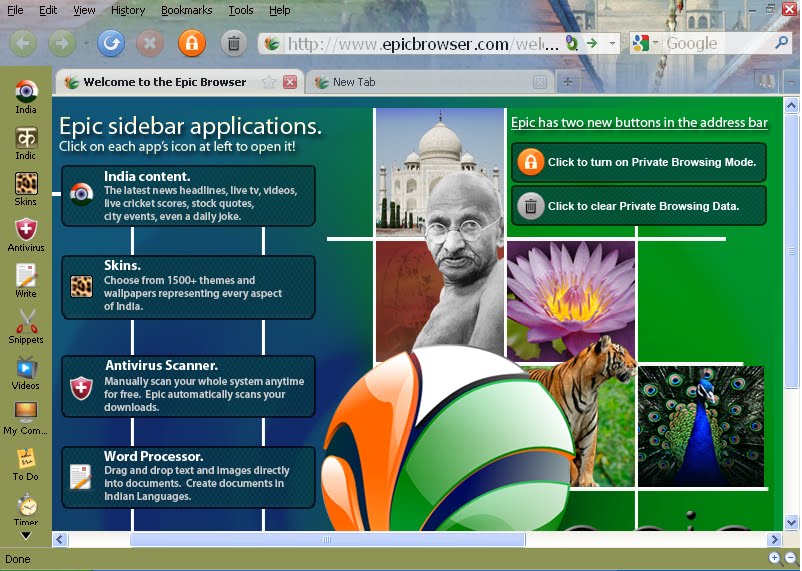Open the My Computer sidebar app

point(26,419)
